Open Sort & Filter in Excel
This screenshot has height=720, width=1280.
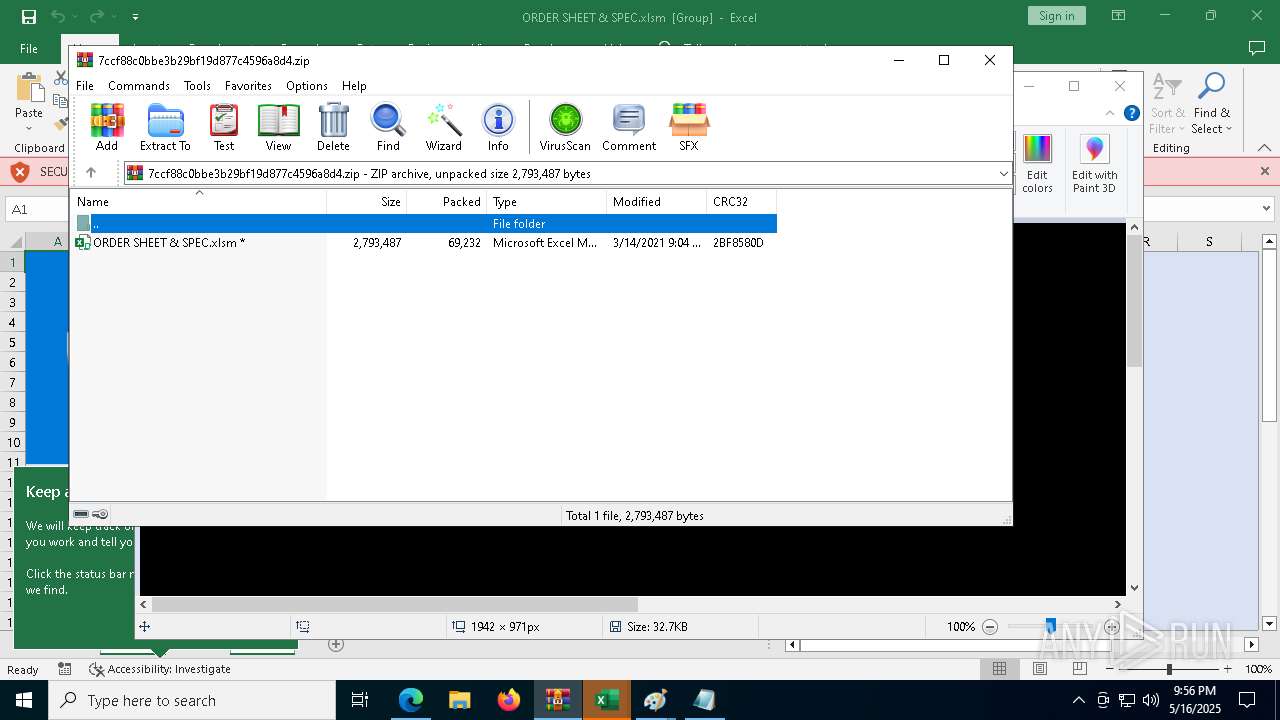pos(1167,104)
